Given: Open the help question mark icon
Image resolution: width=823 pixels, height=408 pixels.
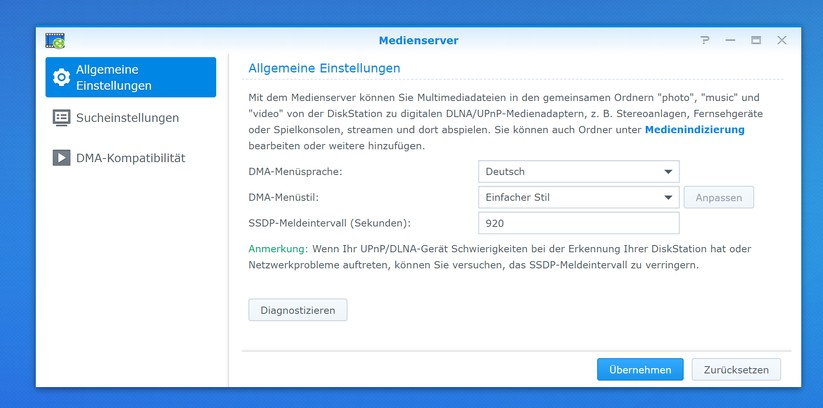Looking at the screenshot, I should coord(705,40).
